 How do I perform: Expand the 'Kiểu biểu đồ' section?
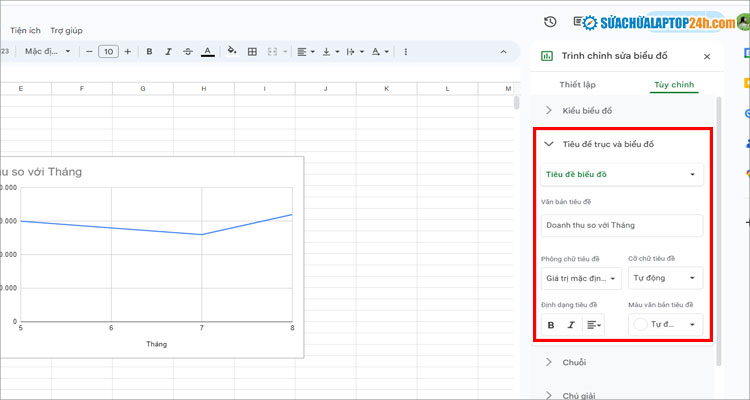pos(588,110)
